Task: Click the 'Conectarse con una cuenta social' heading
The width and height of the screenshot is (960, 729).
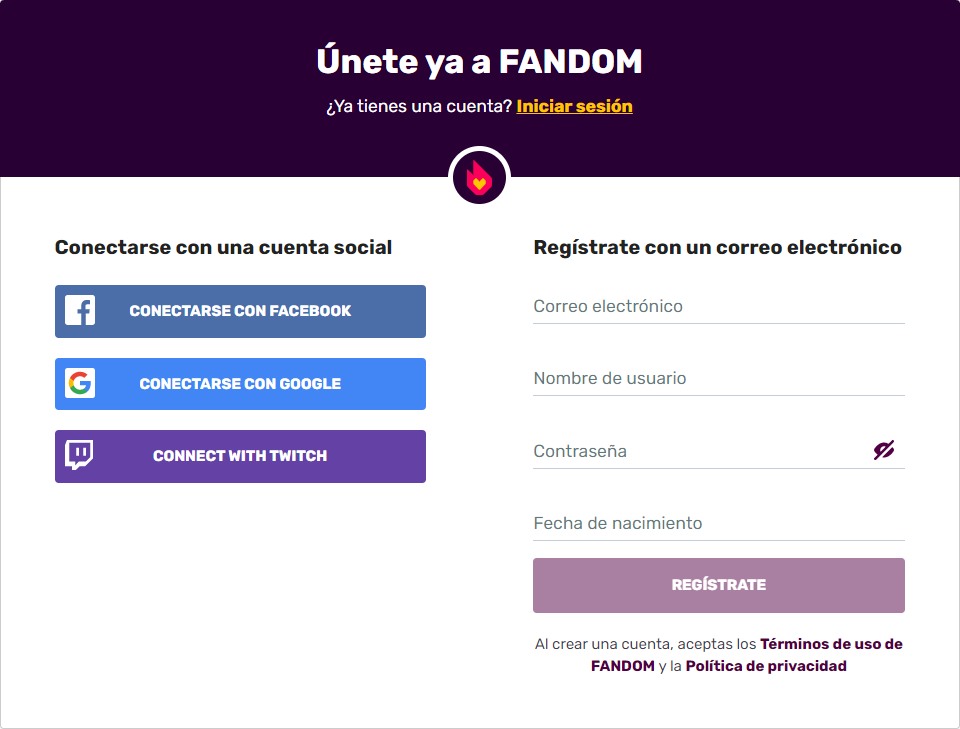Action: coord(223,247)
